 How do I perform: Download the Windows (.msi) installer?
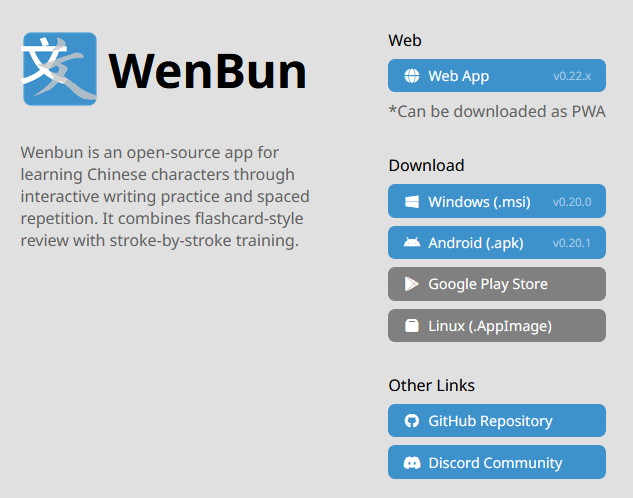[x=497, y=201]
